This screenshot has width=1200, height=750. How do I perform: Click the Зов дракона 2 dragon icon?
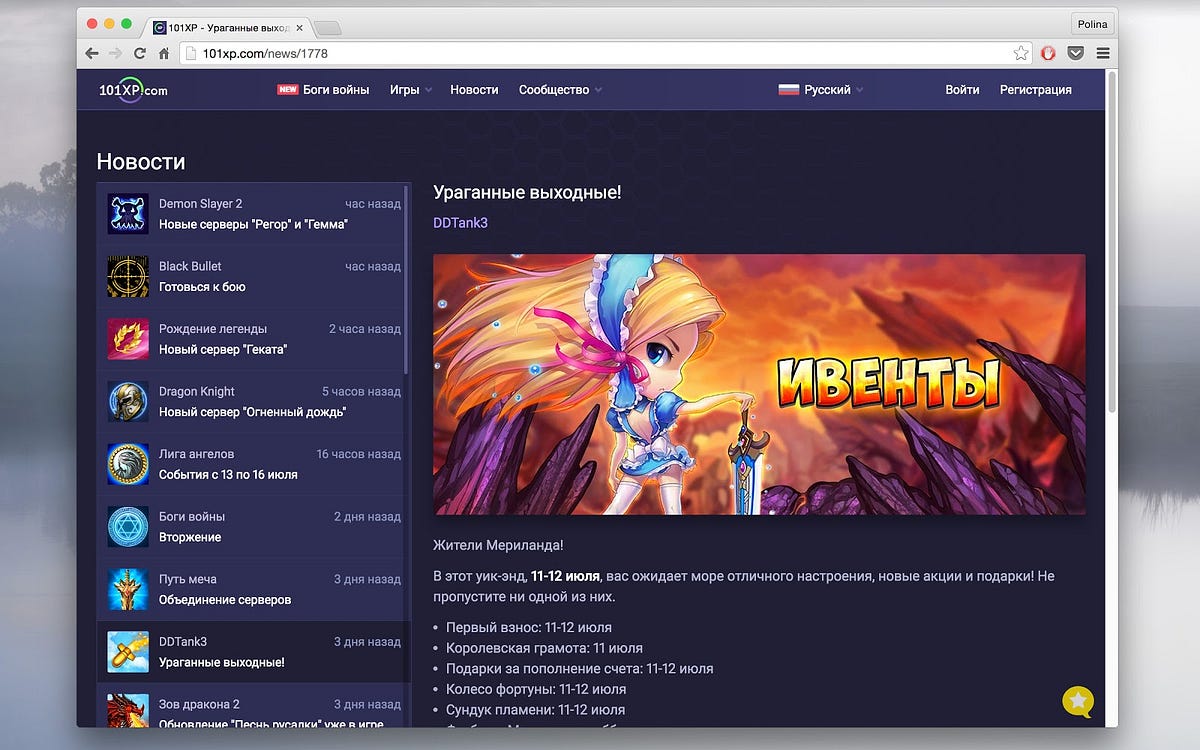[x=128, y=711]
